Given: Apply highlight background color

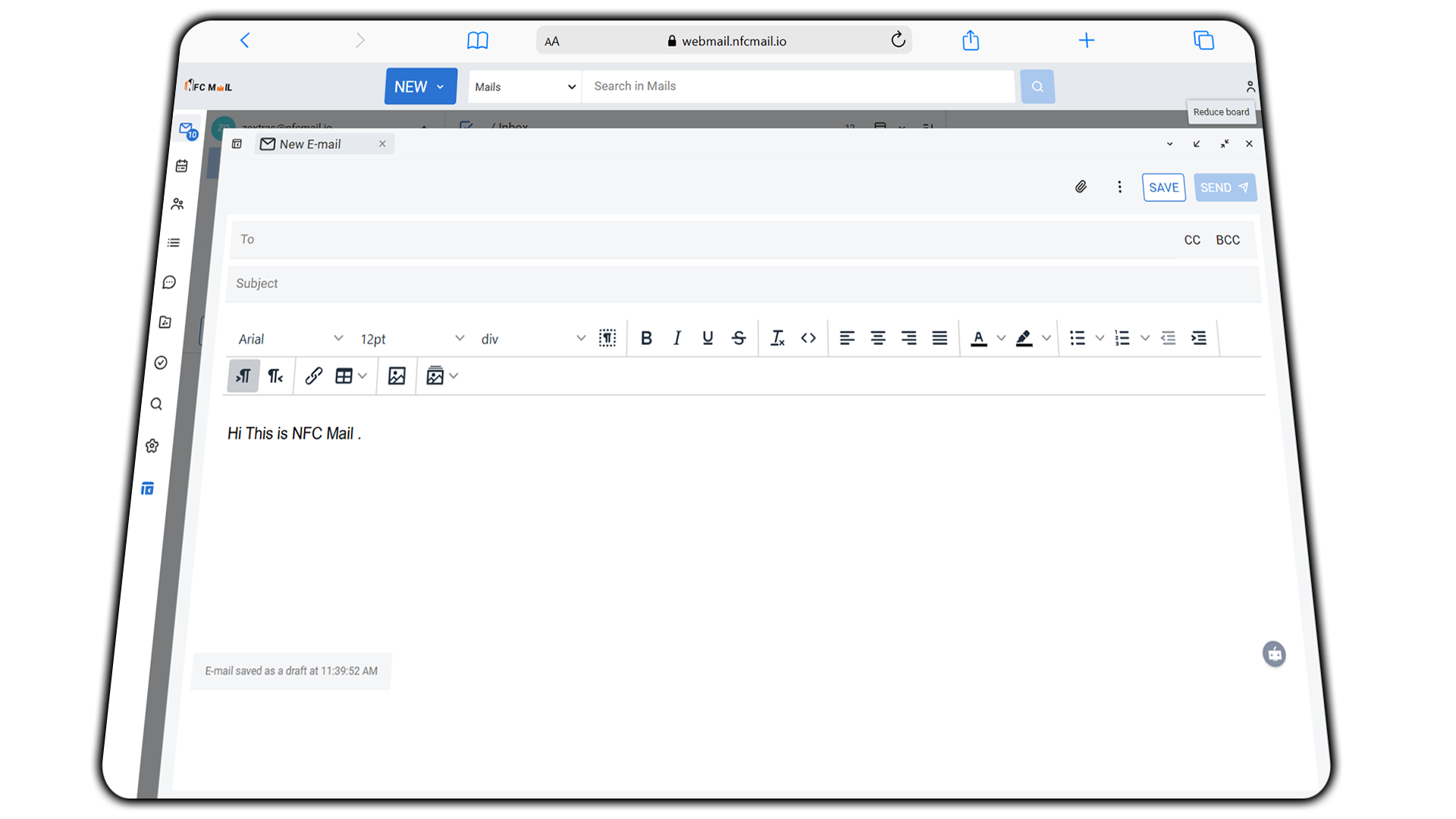Looking at the screenshot, I should point(1025,338).
